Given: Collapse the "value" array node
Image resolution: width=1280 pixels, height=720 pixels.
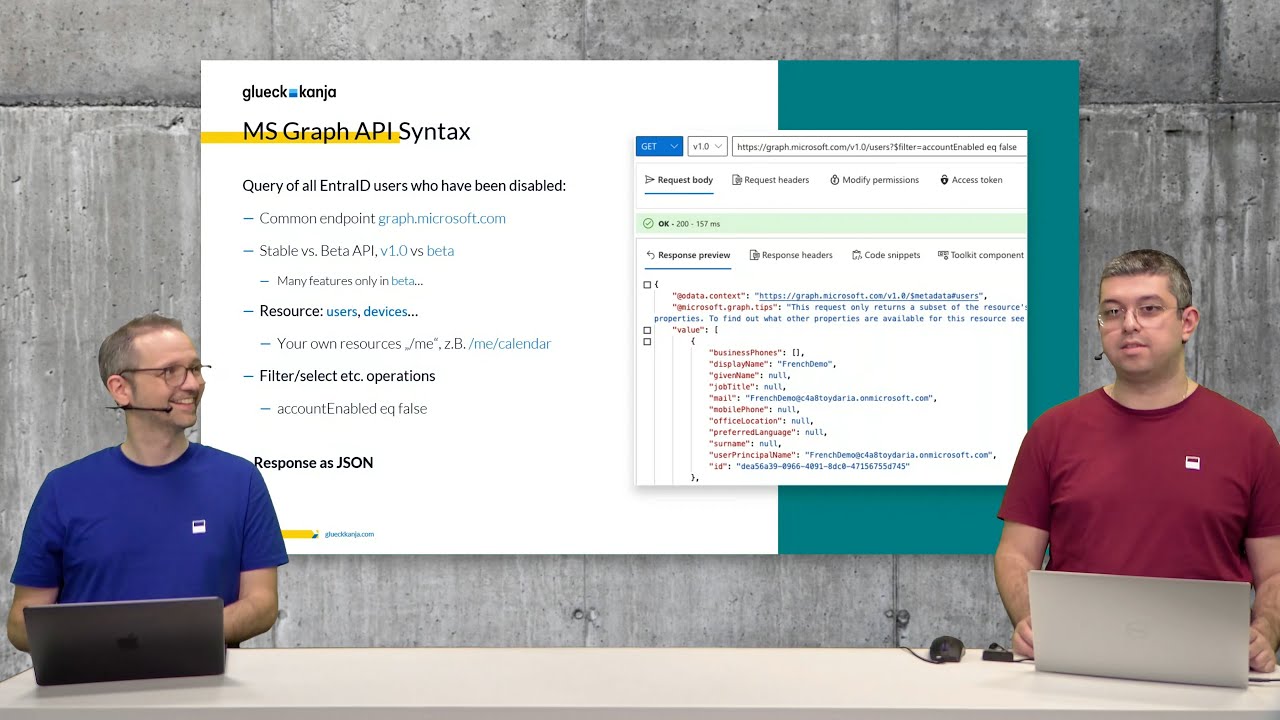Looking at the screenshot, I should pos(647,330).
